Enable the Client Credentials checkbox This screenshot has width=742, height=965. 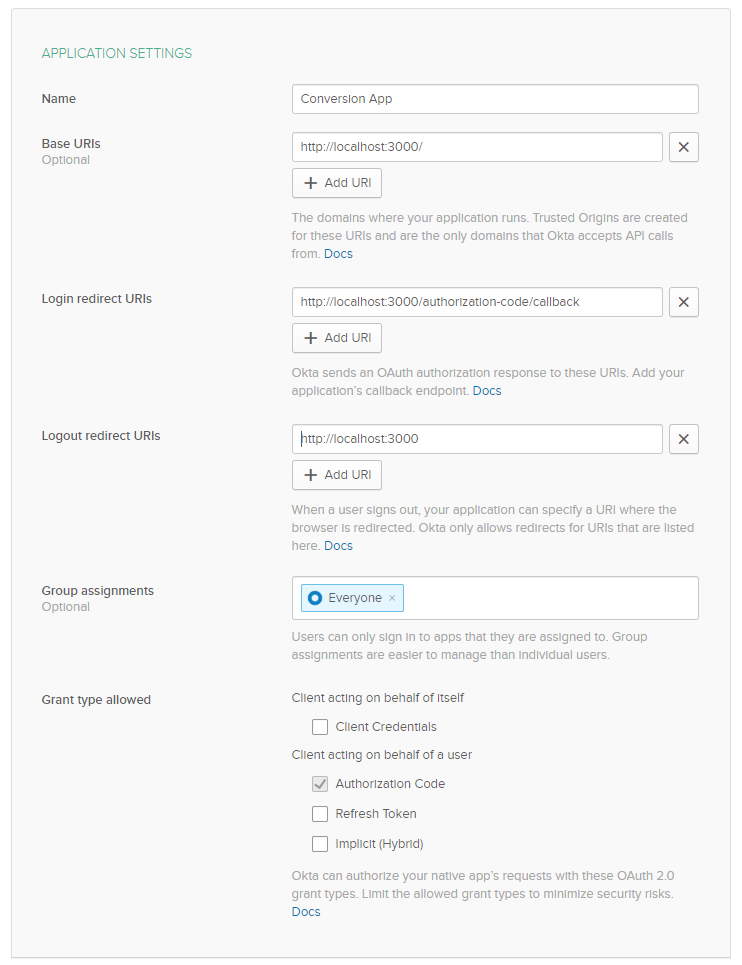pos(320,727)
